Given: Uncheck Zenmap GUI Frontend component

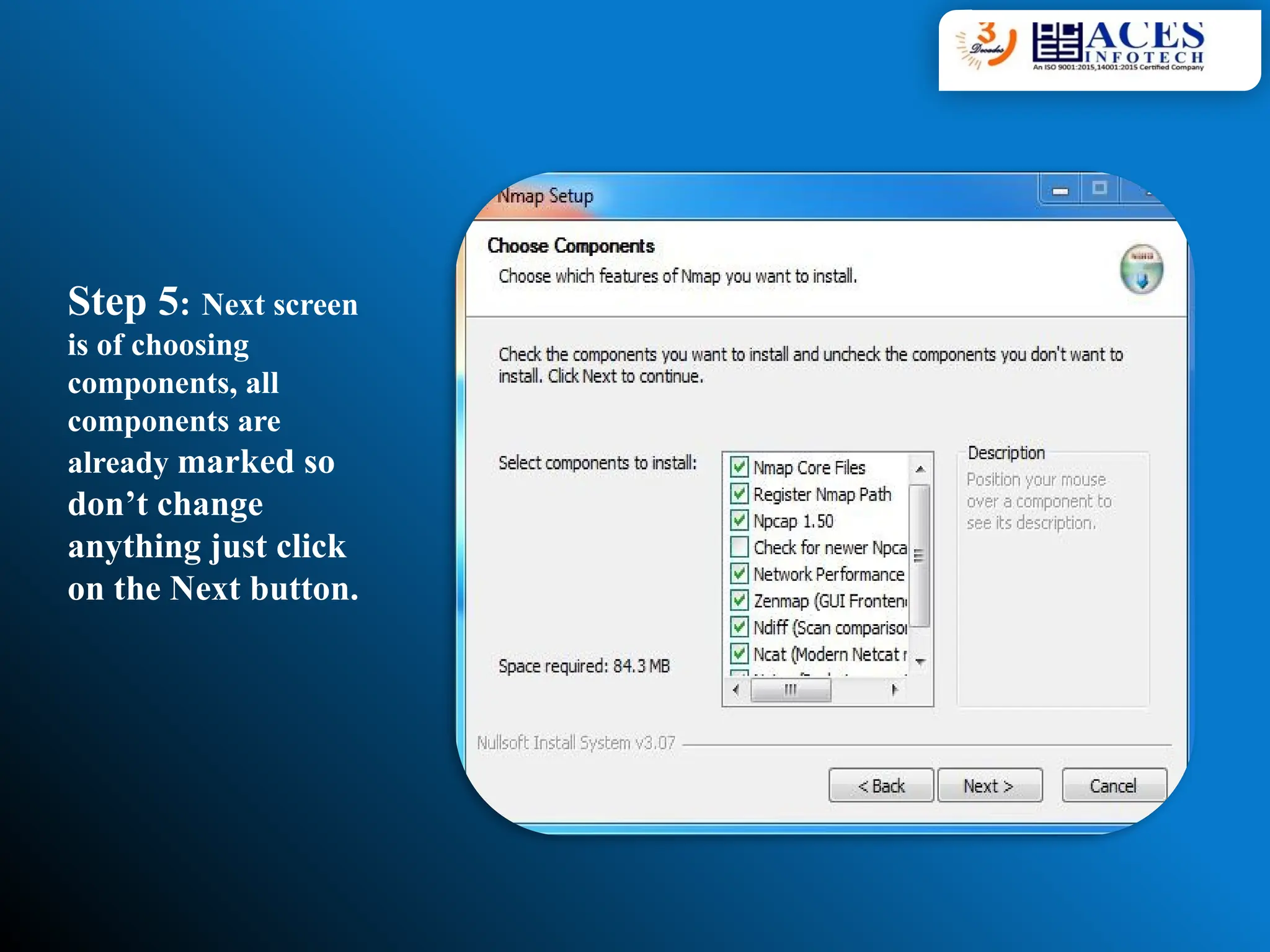Looking at the screenshot, I should 739,601.
